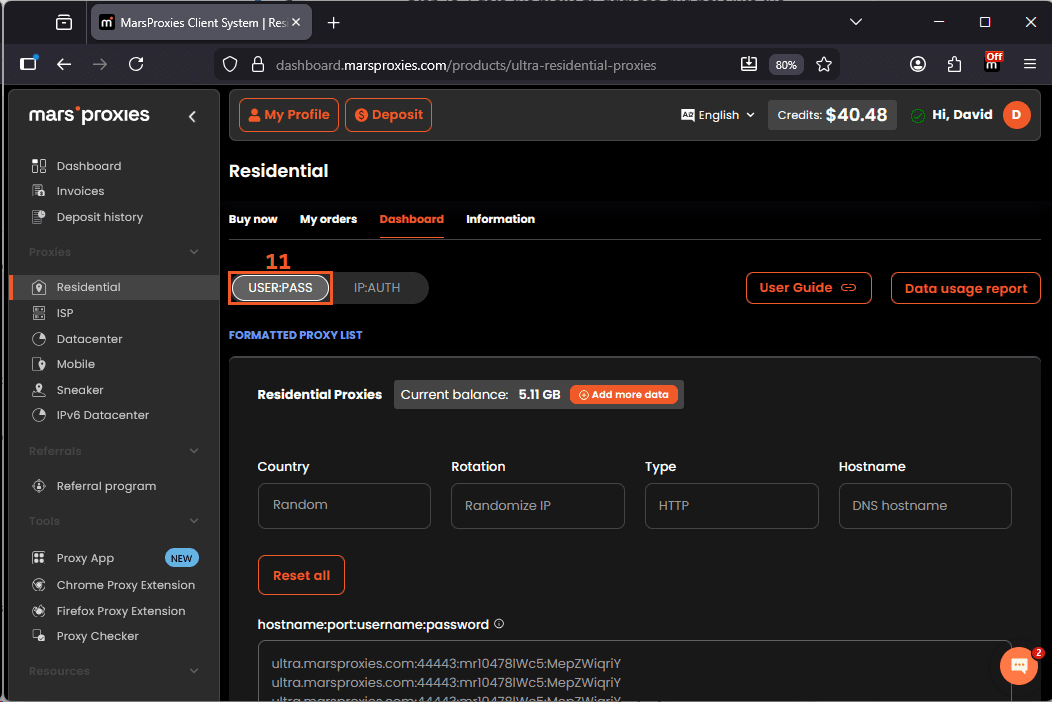Open the Datacenter icon in sidebar
Image resolution: width=1052 pixels, height=702 pixels.
39,339
